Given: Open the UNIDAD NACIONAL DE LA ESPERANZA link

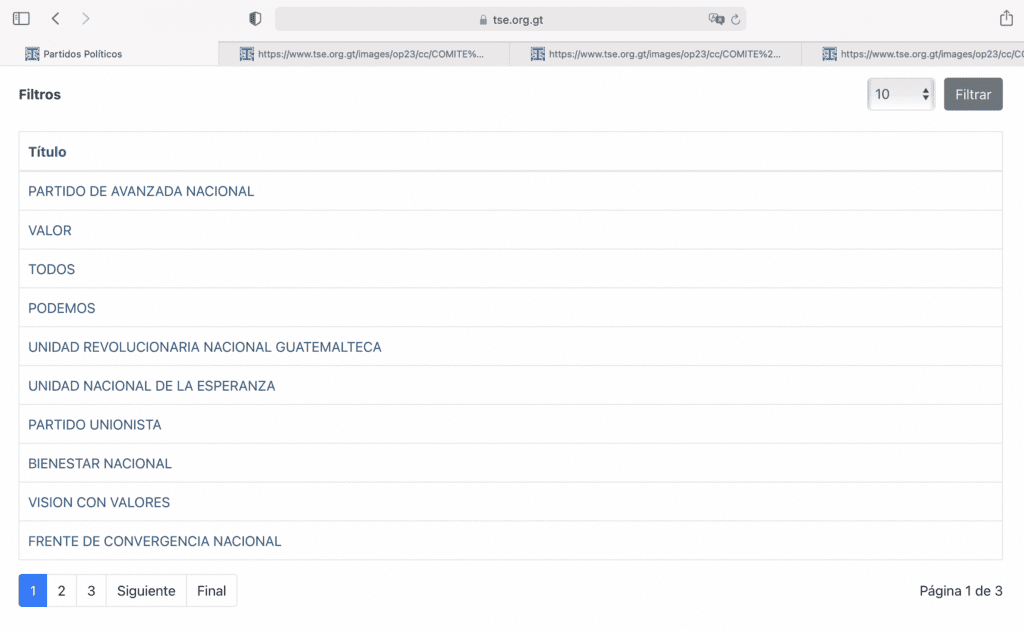Looking at the screenshot, I should point(151,386).
